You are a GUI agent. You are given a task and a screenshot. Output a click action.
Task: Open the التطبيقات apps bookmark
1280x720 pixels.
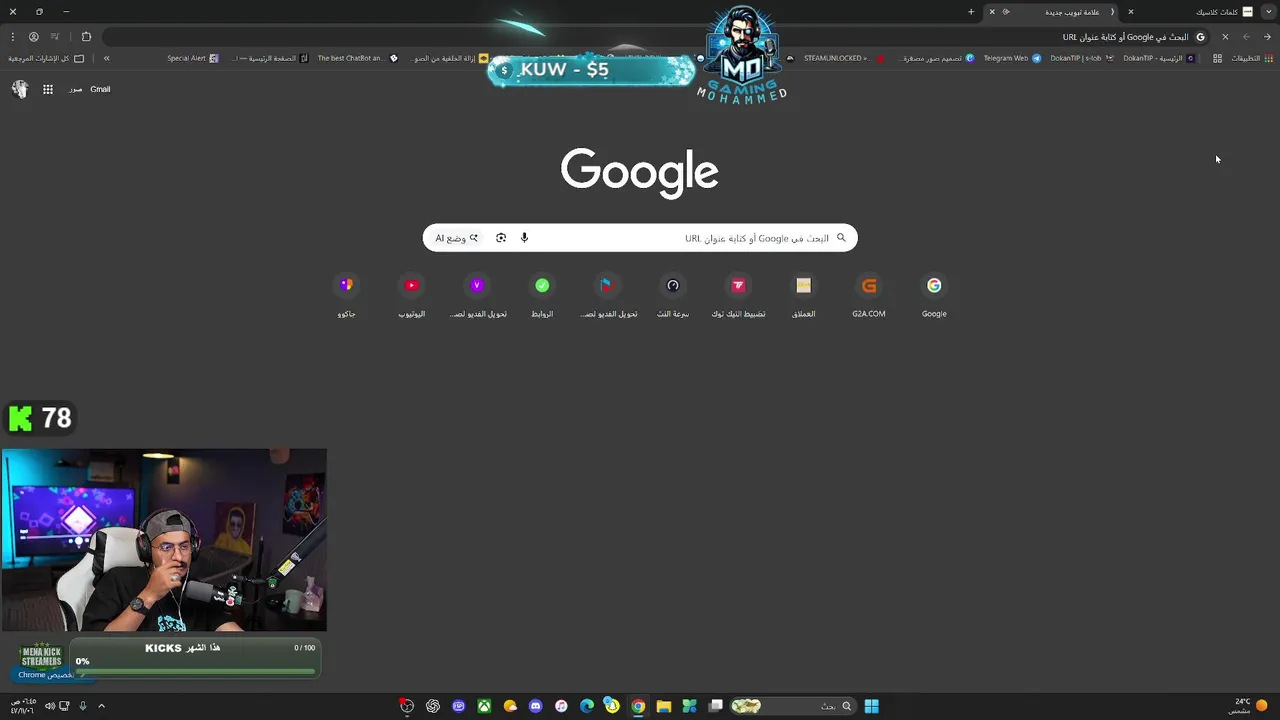tap(1250, 58)
